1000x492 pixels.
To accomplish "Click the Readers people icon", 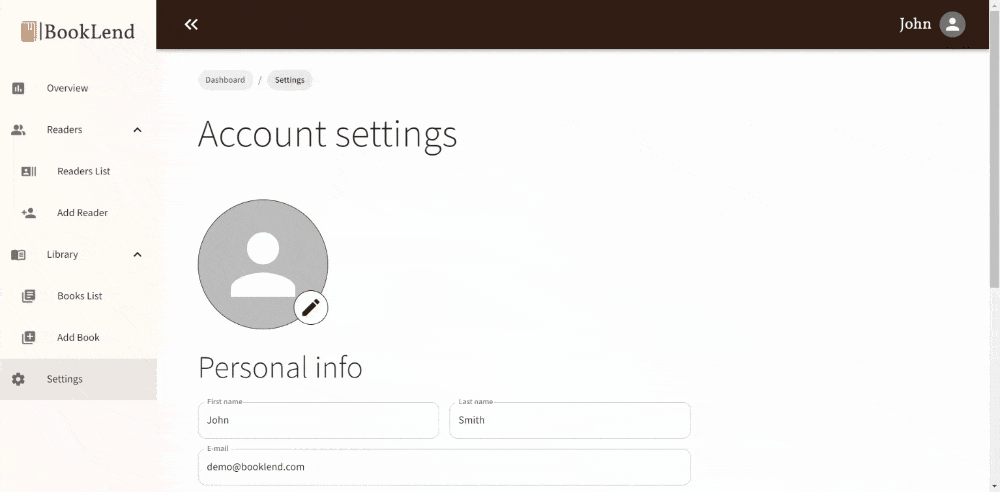I will click(x=18, y=130).
